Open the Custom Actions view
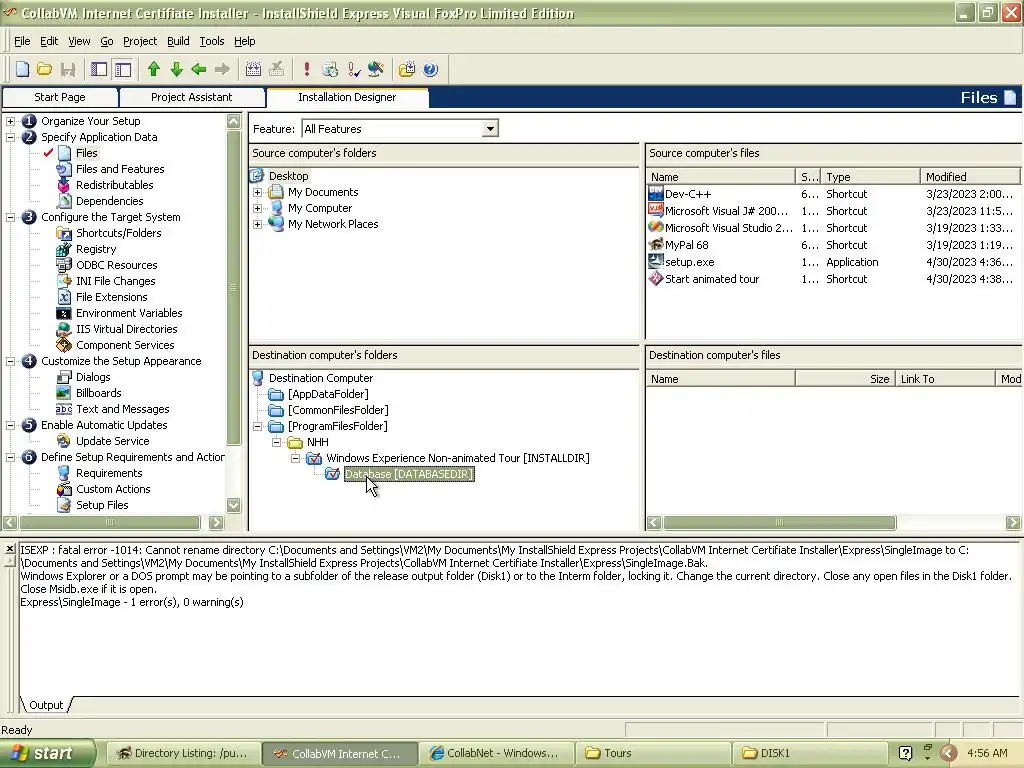Screen dimensions: 1024x768 [113, 489]
